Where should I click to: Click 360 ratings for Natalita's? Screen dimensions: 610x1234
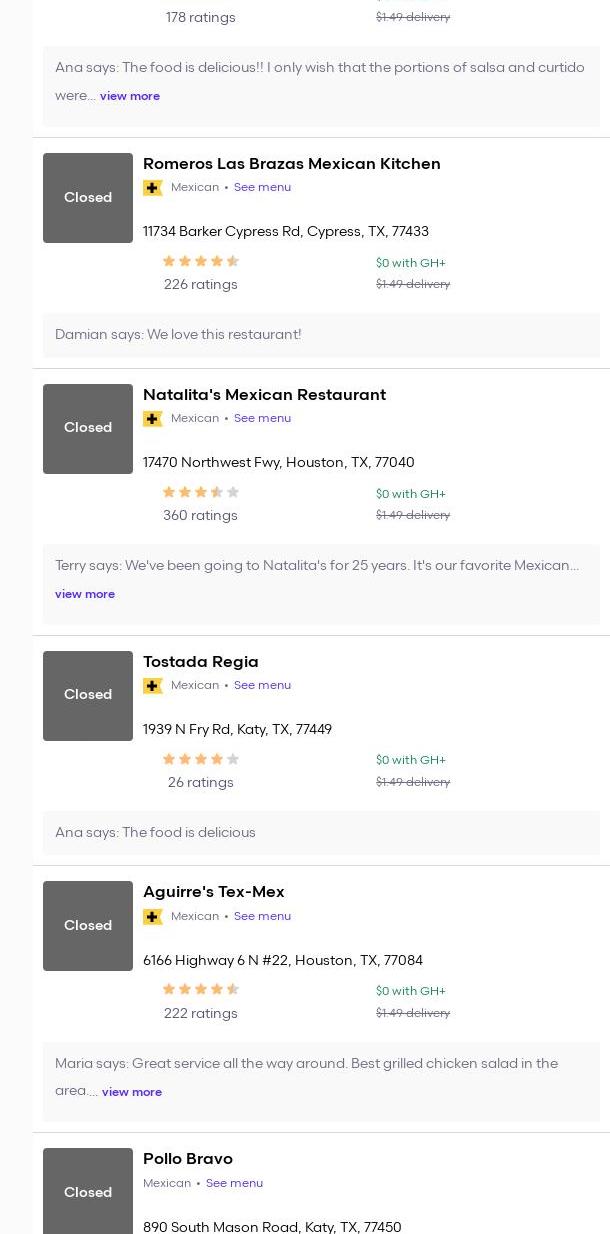coord(200,516)
